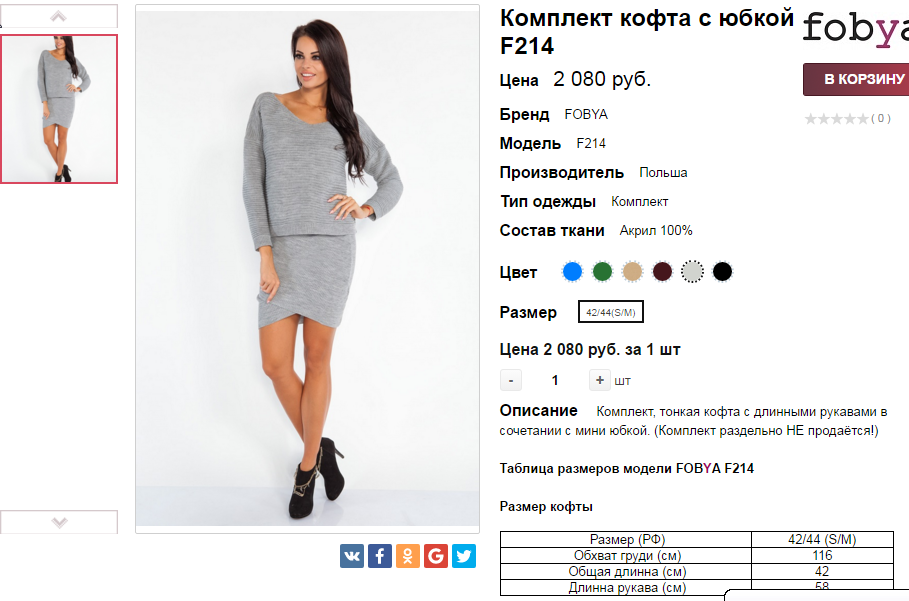The width and height of the screenshot is (909, 601).
Task: Share product on Twitter
Action: pos(464,556)
